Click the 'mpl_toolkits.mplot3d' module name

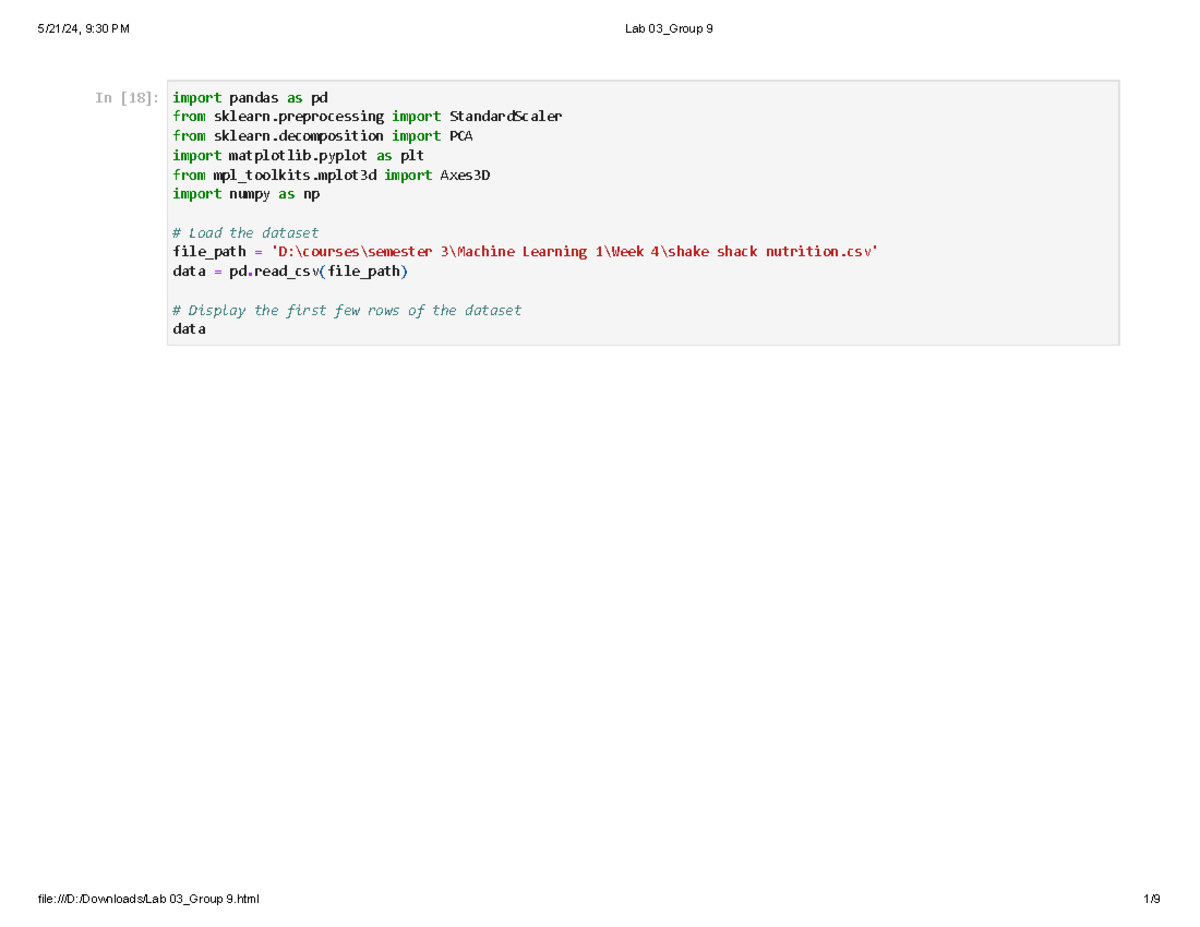294,175
